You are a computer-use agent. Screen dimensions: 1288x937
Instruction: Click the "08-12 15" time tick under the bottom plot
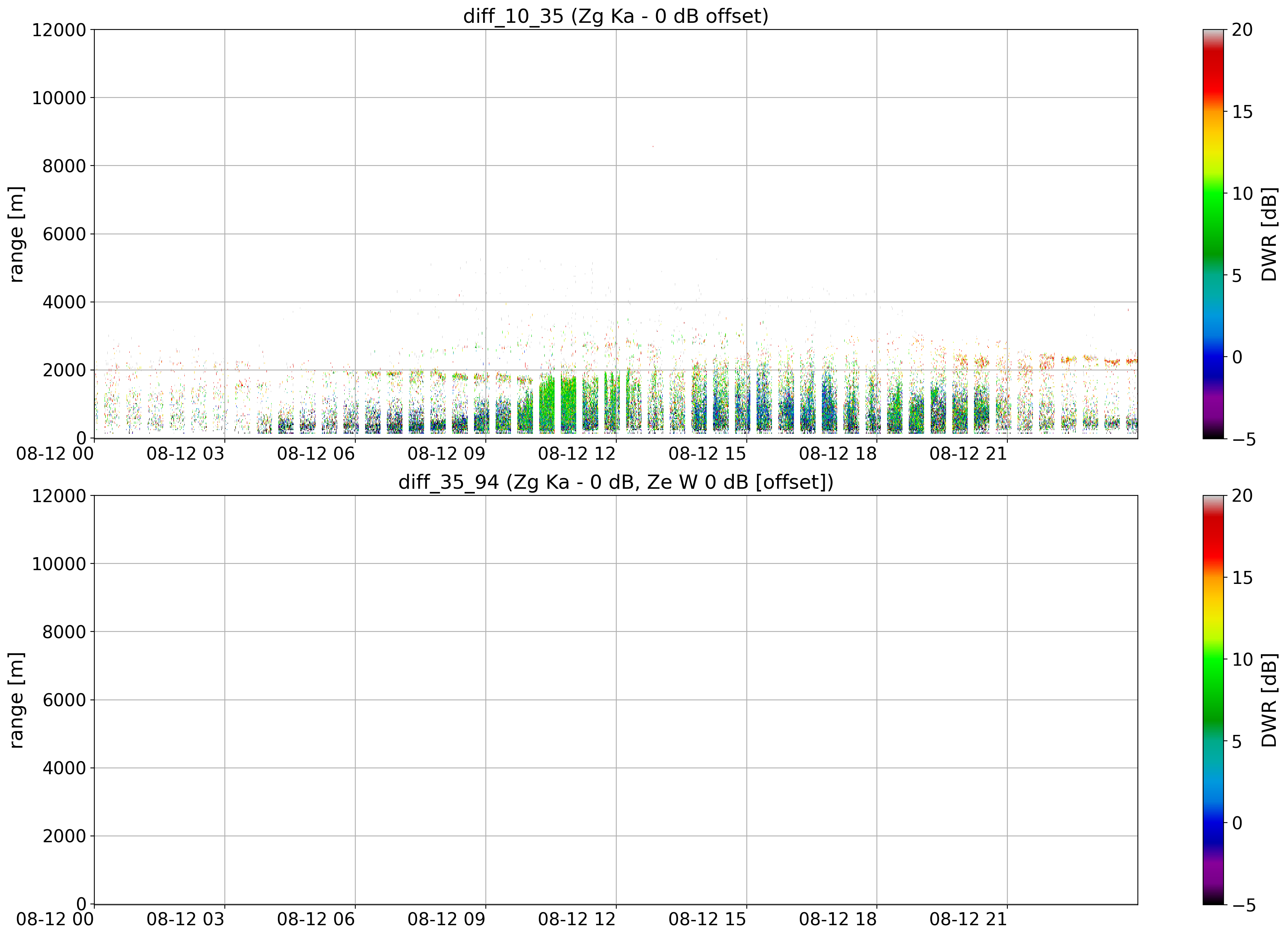tap(707, 920)
